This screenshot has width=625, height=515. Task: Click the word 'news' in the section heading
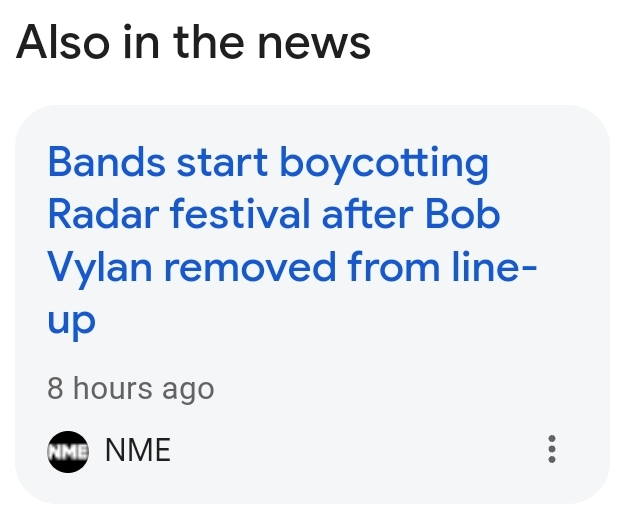(314, 43)
